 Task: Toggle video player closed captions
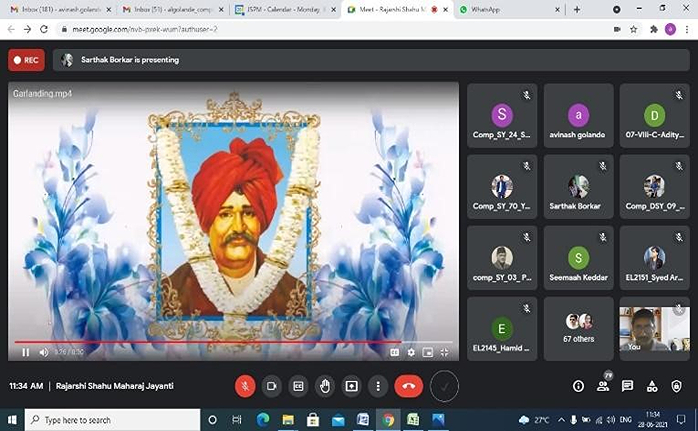pos(394,352)
